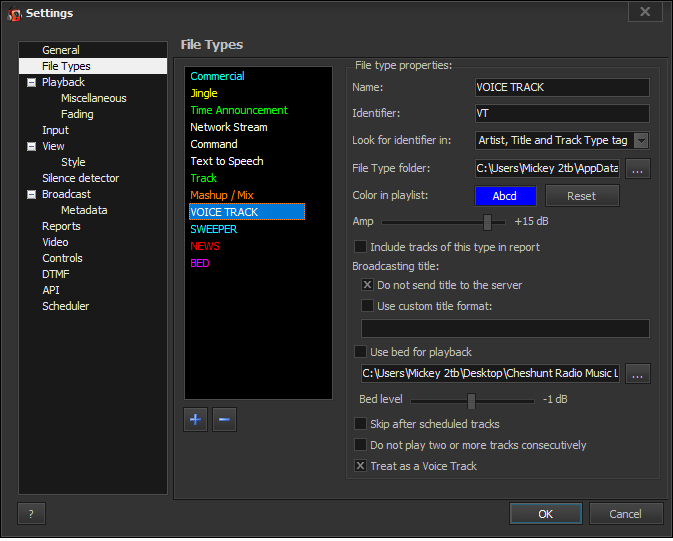Select Track file type in list

[203, 178]
